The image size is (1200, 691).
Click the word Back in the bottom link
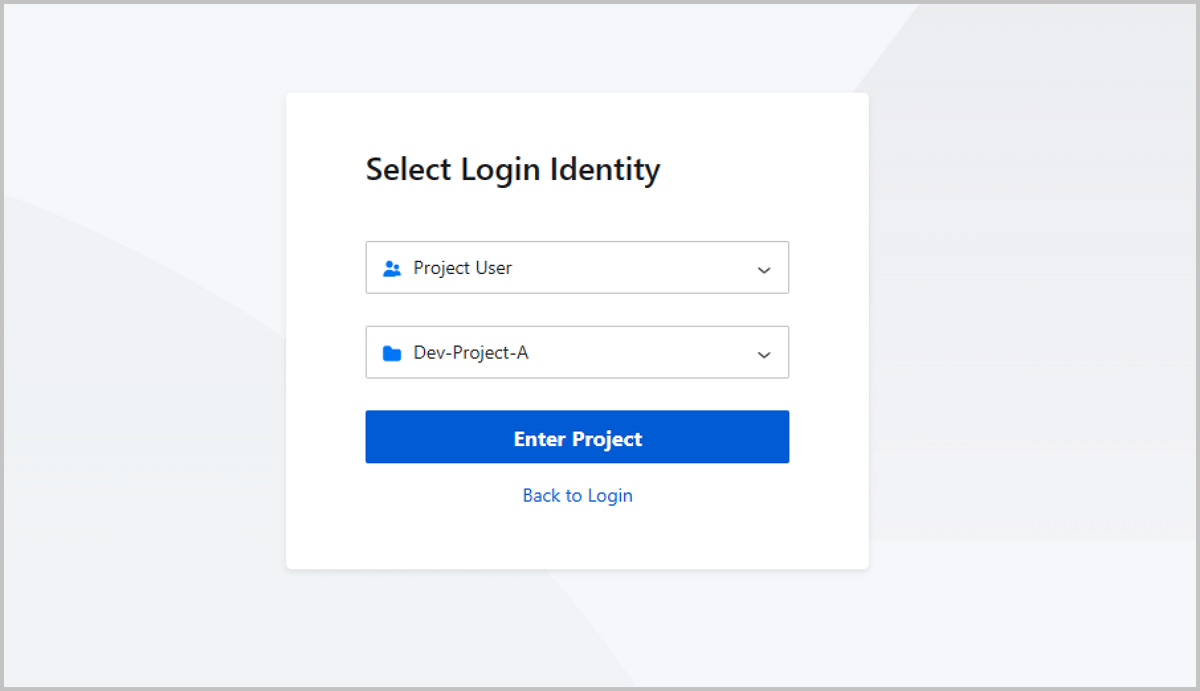[x=541, y=496]
